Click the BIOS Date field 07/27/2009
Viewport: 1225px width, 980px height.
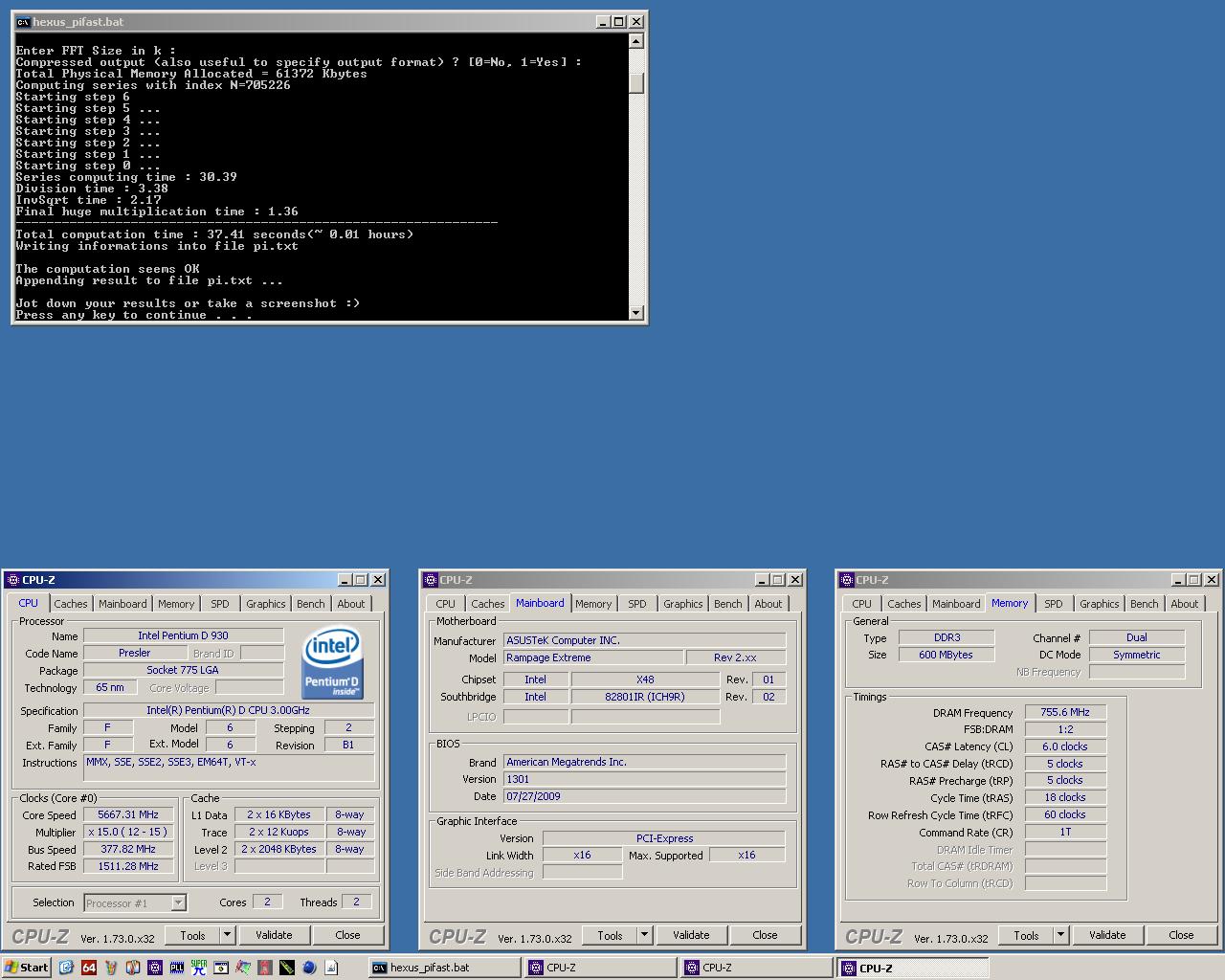point(645,796)
